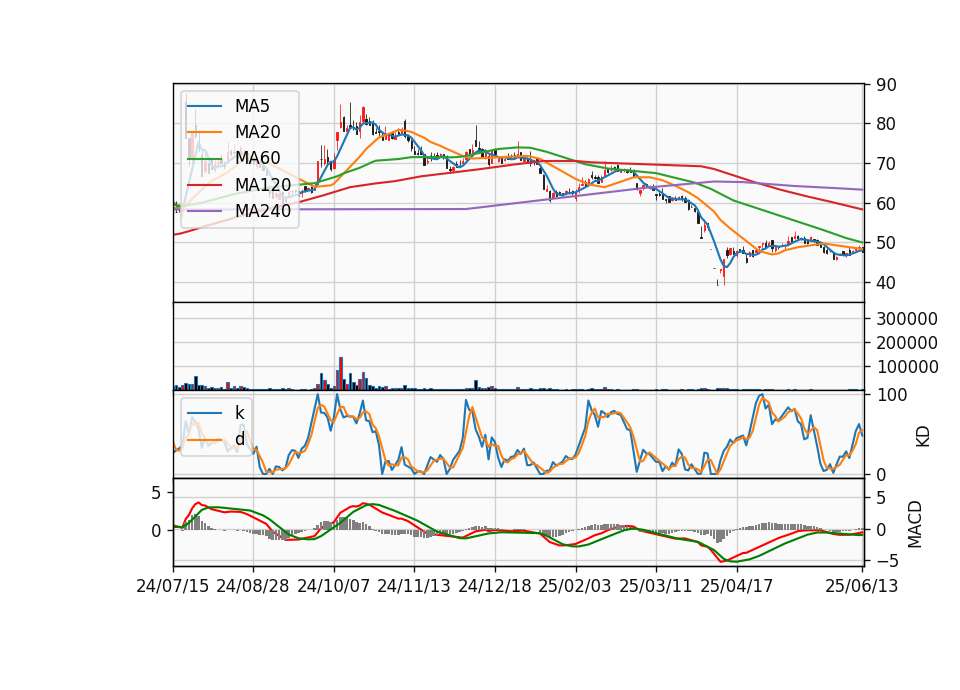Click the red MA120 legend line sample
The height and width of the screenshot is (690, 960).
(x=204, y=184)
